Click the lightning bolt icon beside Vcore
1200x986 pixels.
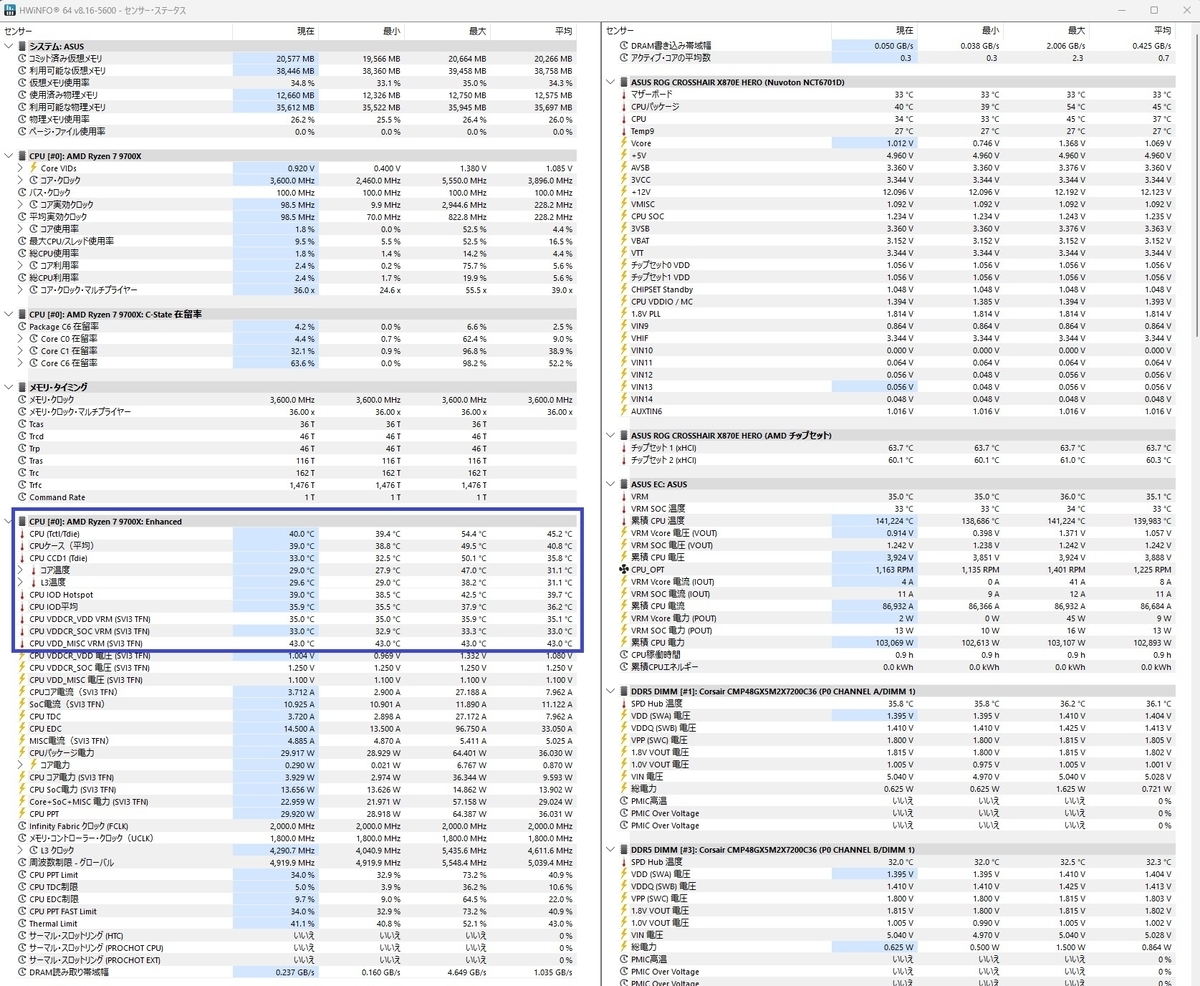pyautogui.click(x=624, y=143)
